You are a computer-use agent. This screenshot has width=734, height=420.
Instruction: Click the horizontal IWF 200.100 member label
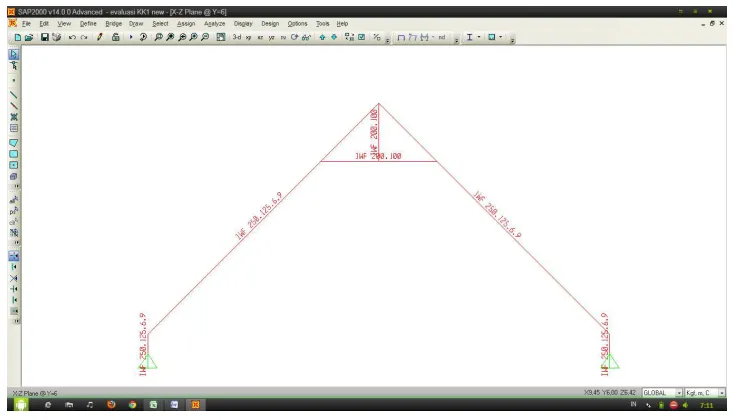(x=378, y=156)
